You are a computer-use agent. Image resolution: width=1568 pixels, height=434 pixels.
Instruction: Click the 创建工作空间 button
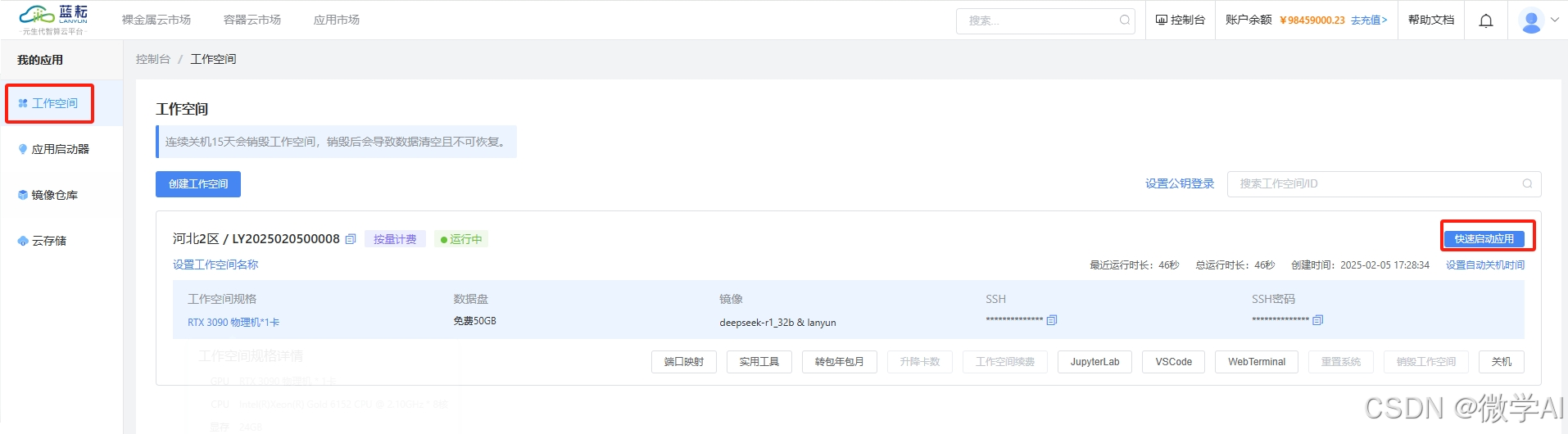pyautogui.click(x=198, y=184)
